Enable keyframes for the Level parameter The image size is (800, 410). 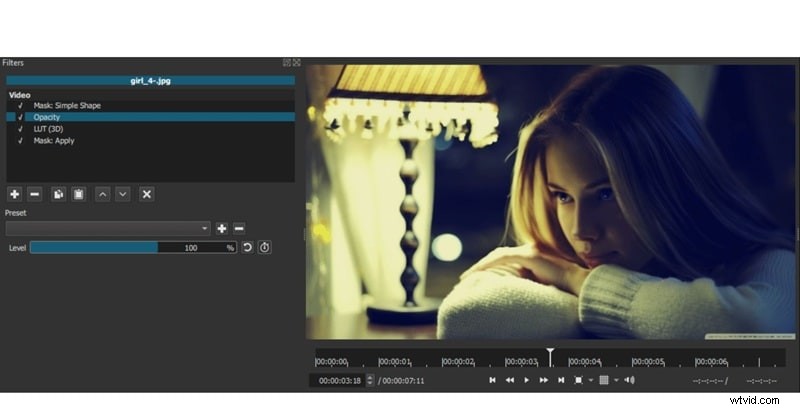click(x=264, y=247)
